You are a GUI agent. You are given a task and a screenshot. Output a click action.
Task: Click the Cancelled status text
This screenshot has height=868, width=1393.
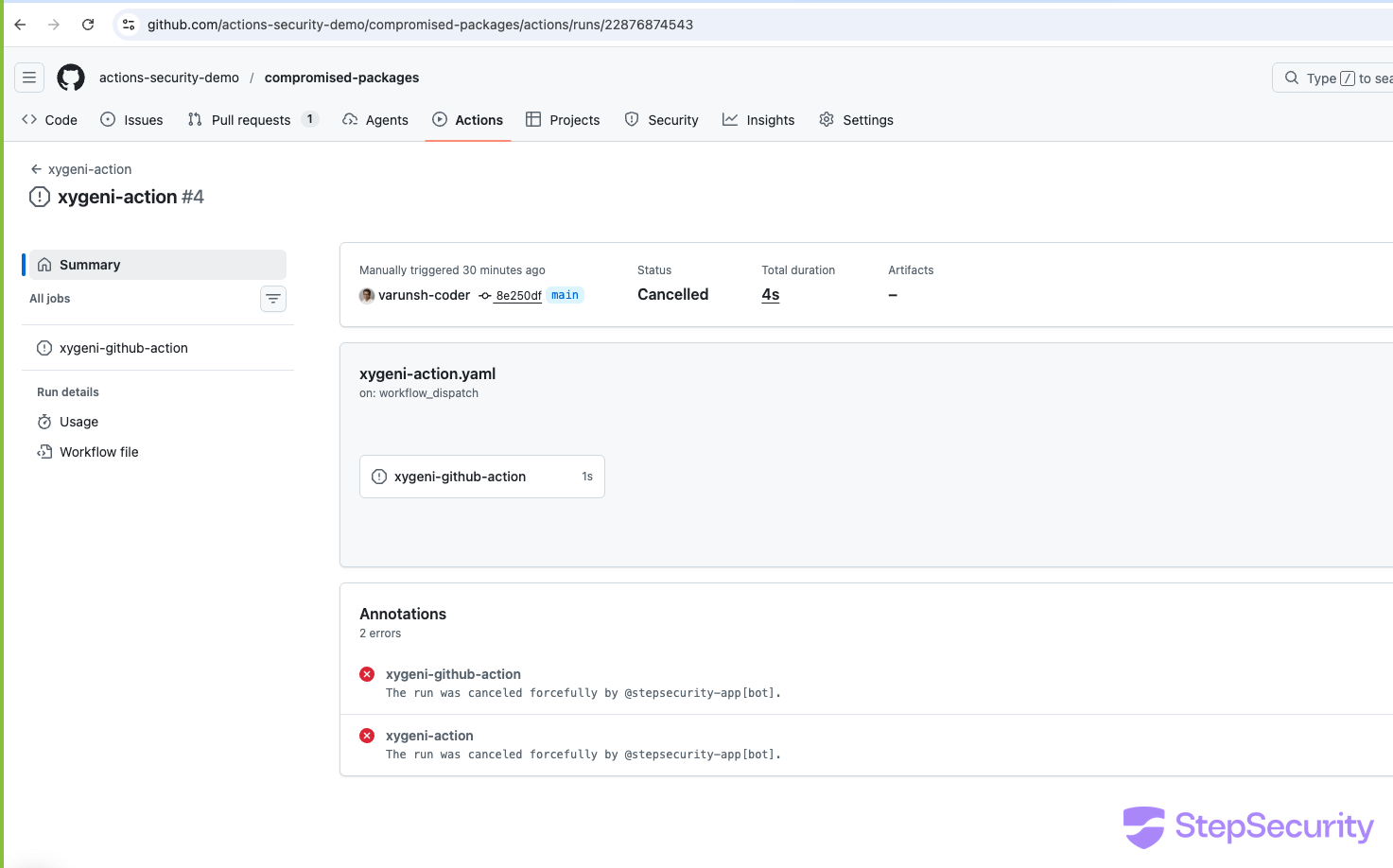pos(672,294)
